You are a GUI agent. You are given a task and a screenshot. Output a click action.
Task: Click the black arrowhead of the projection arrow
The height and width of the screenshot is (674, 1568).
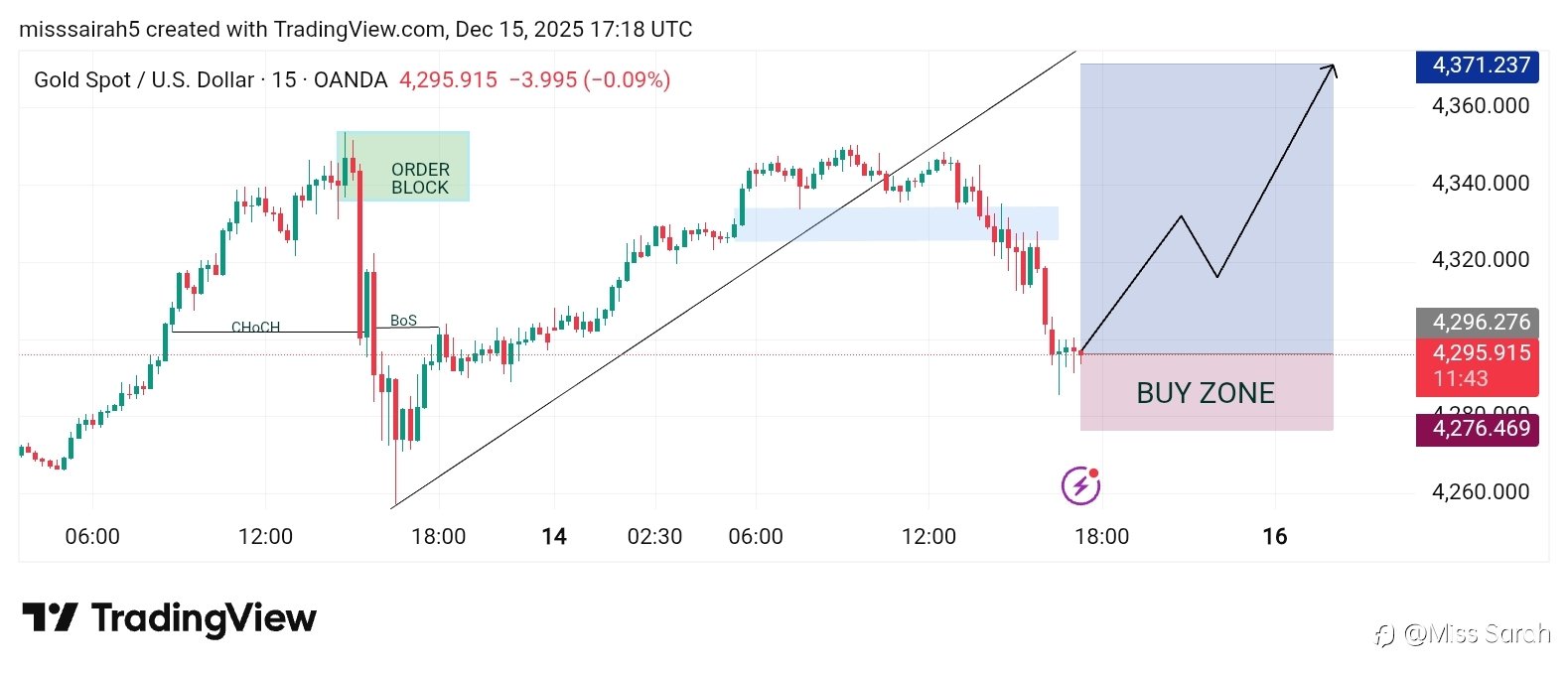[1332, 68]
